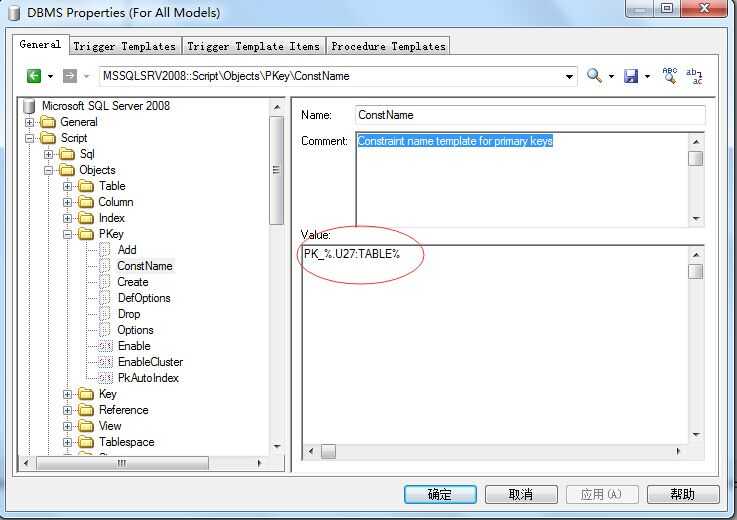Click the 帮助 Help button

click(683, 495)
